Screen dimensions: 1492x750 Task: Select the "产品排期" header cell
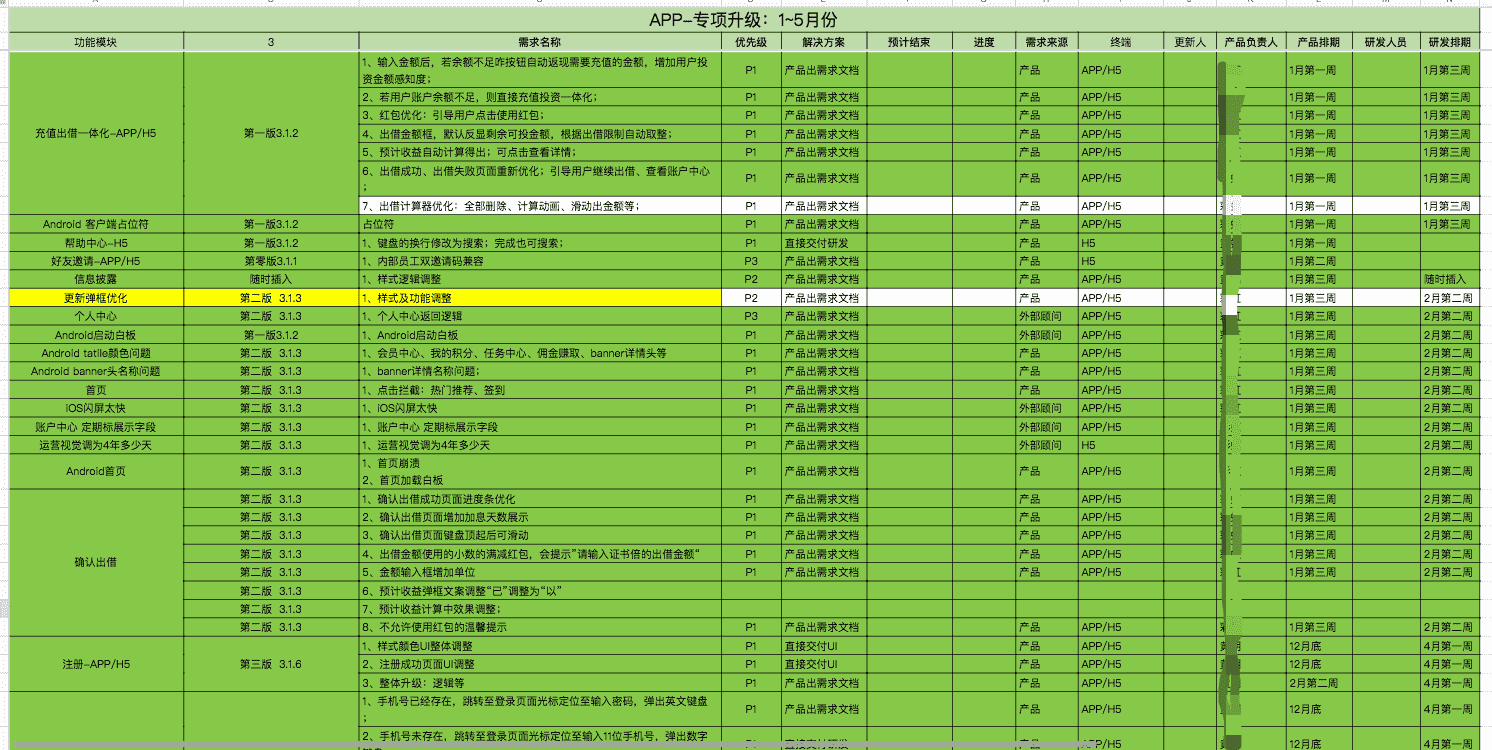coord(1318,42)
